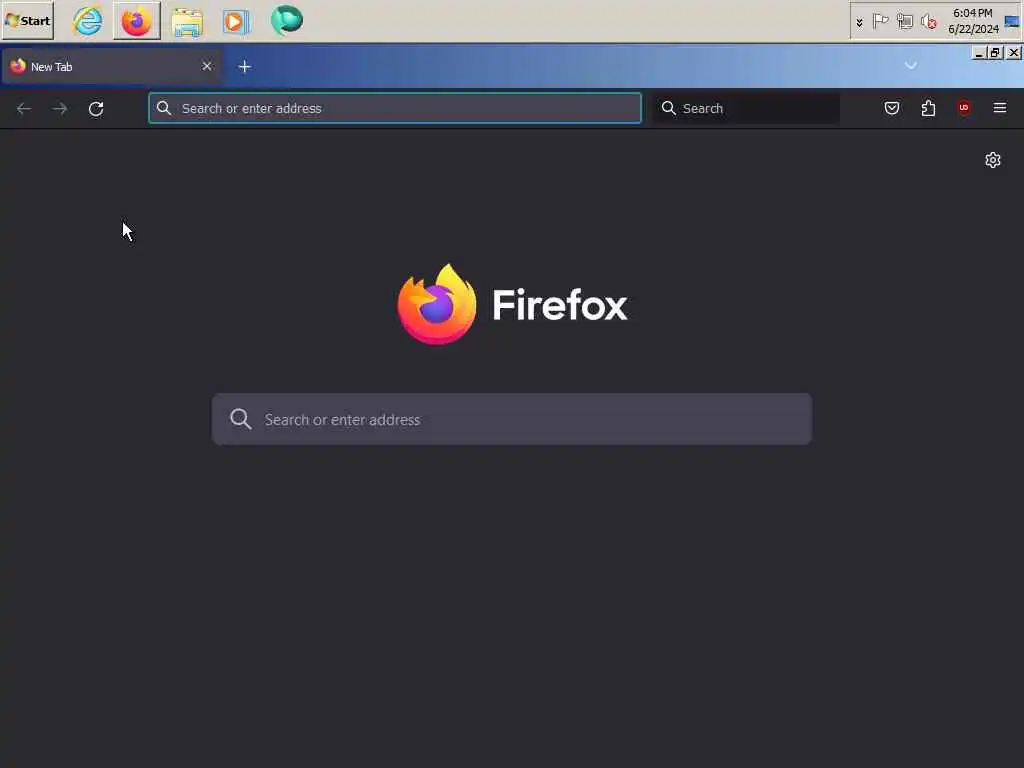
Task: Click the address bar magnifier icon
Action: coord(164,108)
